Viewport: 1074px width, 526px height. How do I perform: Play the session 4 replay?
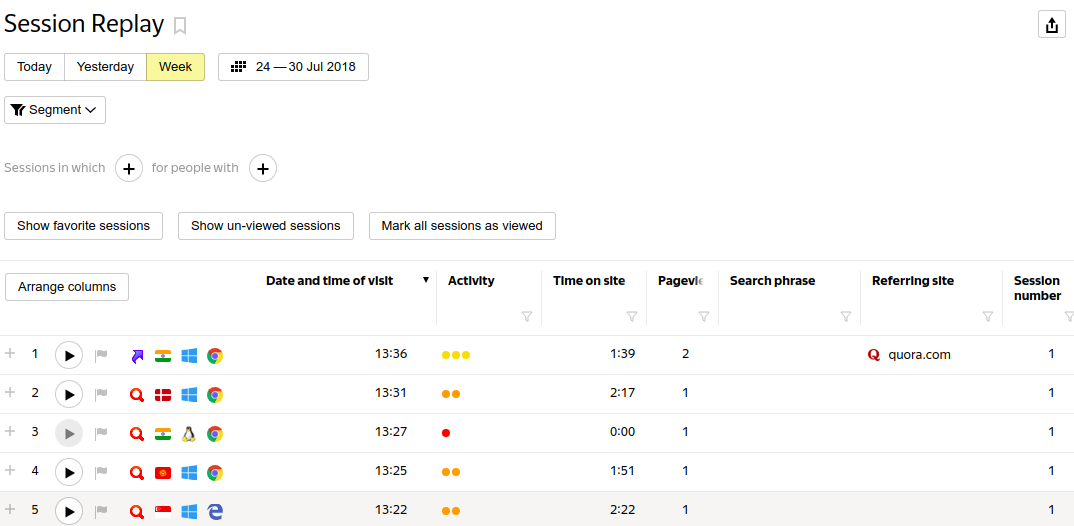pyautogui.click(x=68, y=473)
